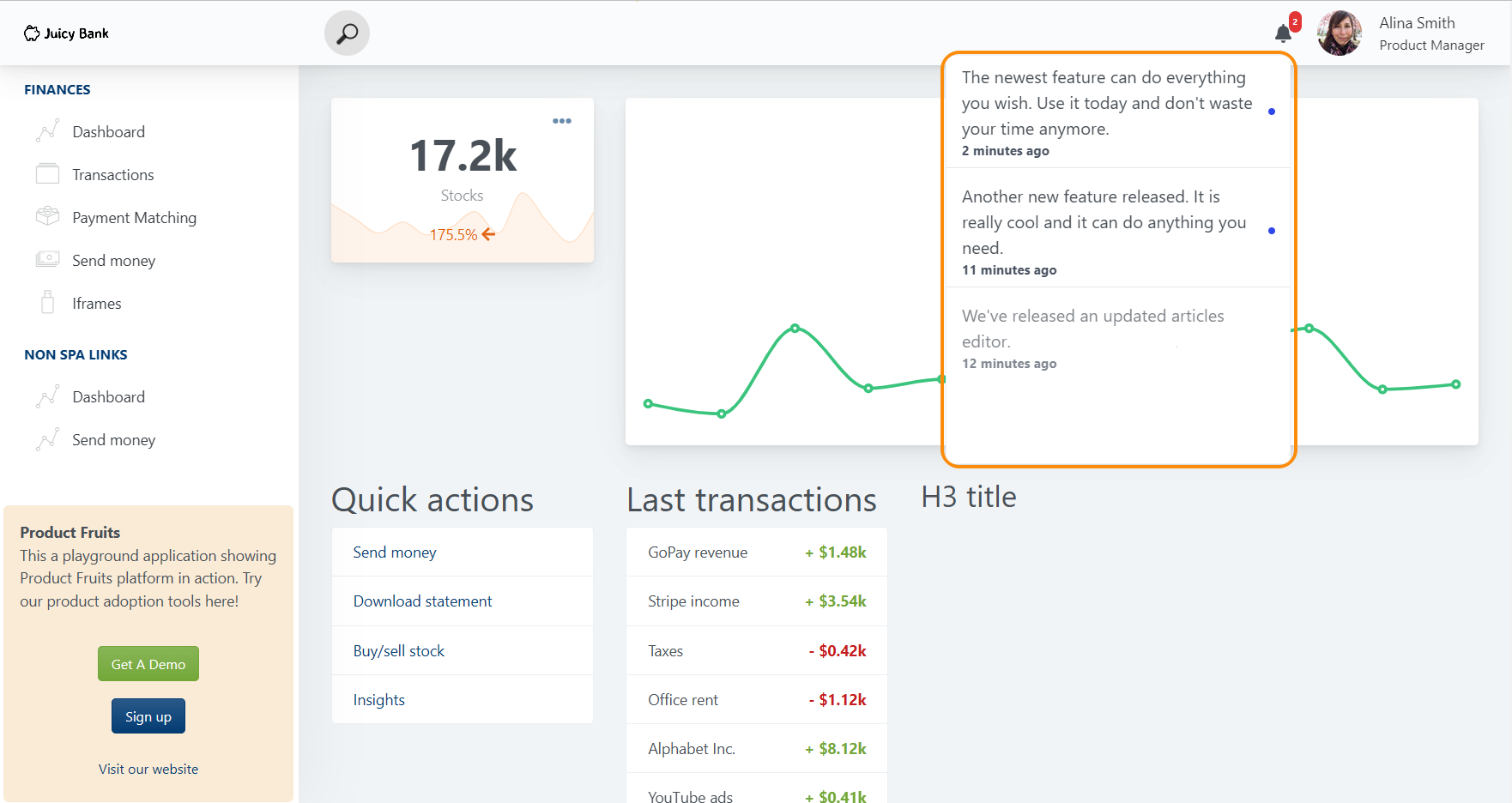Toggle unread dot on the 11-minutes-ago notification
Screen dimensions: 1512x803
[x=1272, y=230]
